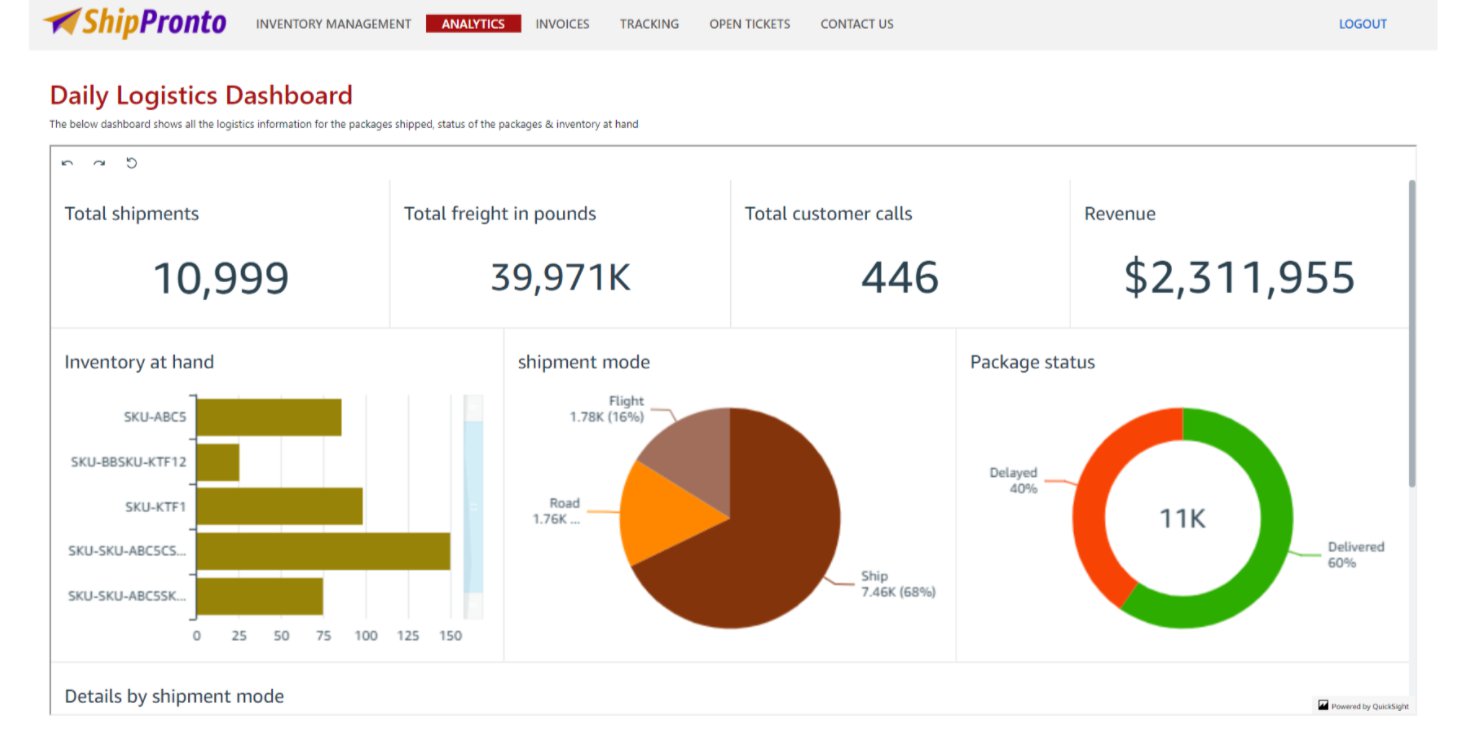This screenshot has width=1457, height=736.
Task: Click the Delayed orange donut segment
Action: click(x=1092, y=500)
